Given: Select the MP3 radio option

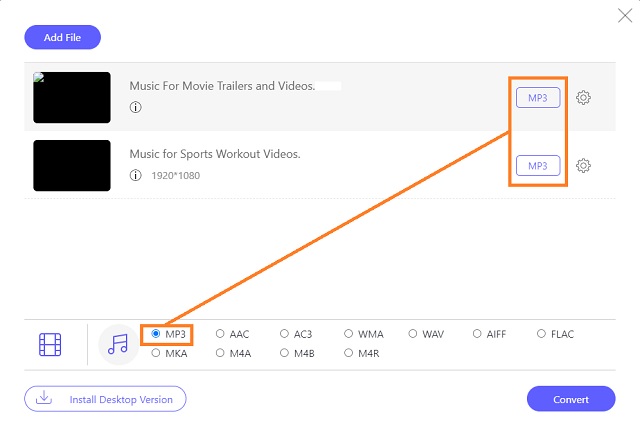Looking at the screenshot, I should [x=156, y=334].
